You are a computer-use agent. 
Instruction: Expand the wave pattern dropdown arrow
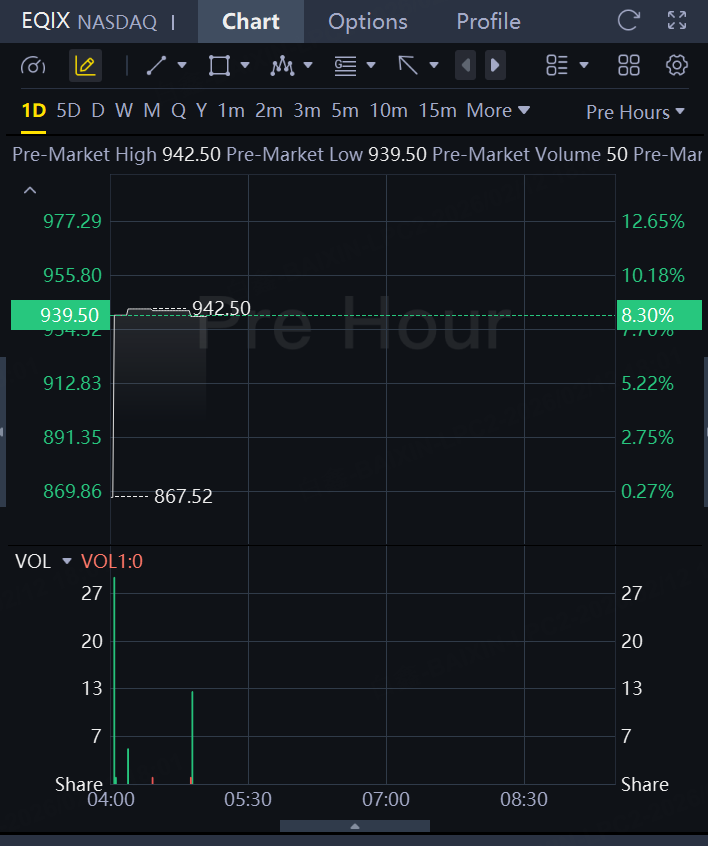tap(308, 65)
